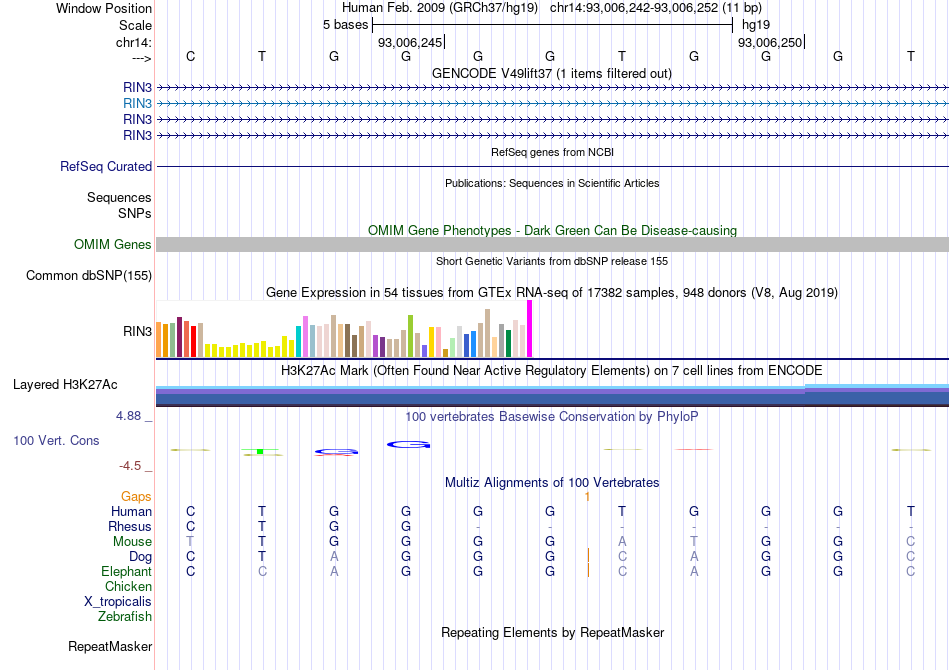Click the RefSeq Curated intron line
This screenshot has width=950, height=670.
tap(552, 167)
